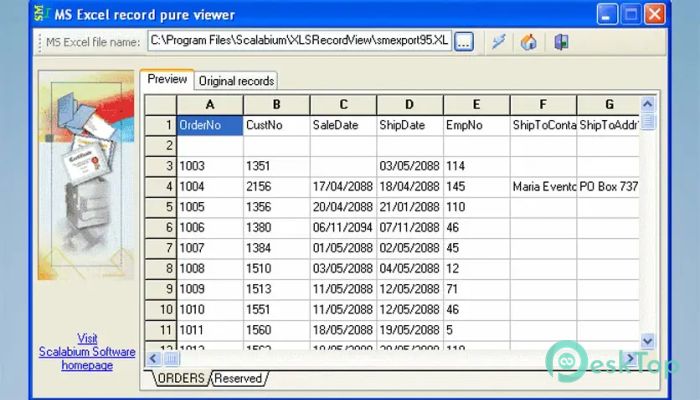700x400 pixels.
Task: Select cell with order 1007
Action: point(210,248)
